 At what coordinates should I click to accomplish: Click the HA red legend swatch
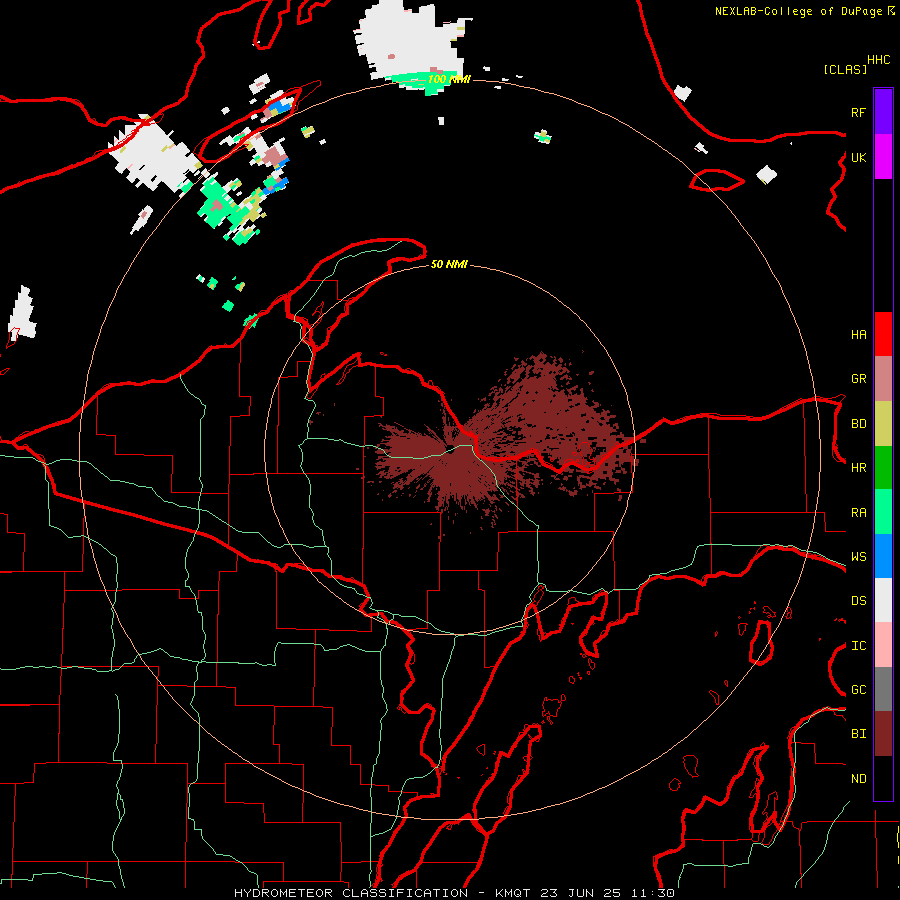click(883, 334)
